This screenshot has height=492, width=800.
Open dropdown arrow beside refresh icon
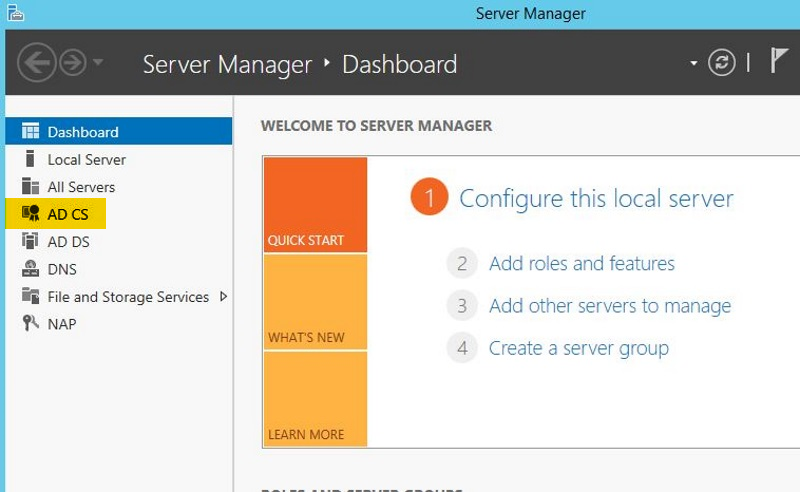pos(694,64)
